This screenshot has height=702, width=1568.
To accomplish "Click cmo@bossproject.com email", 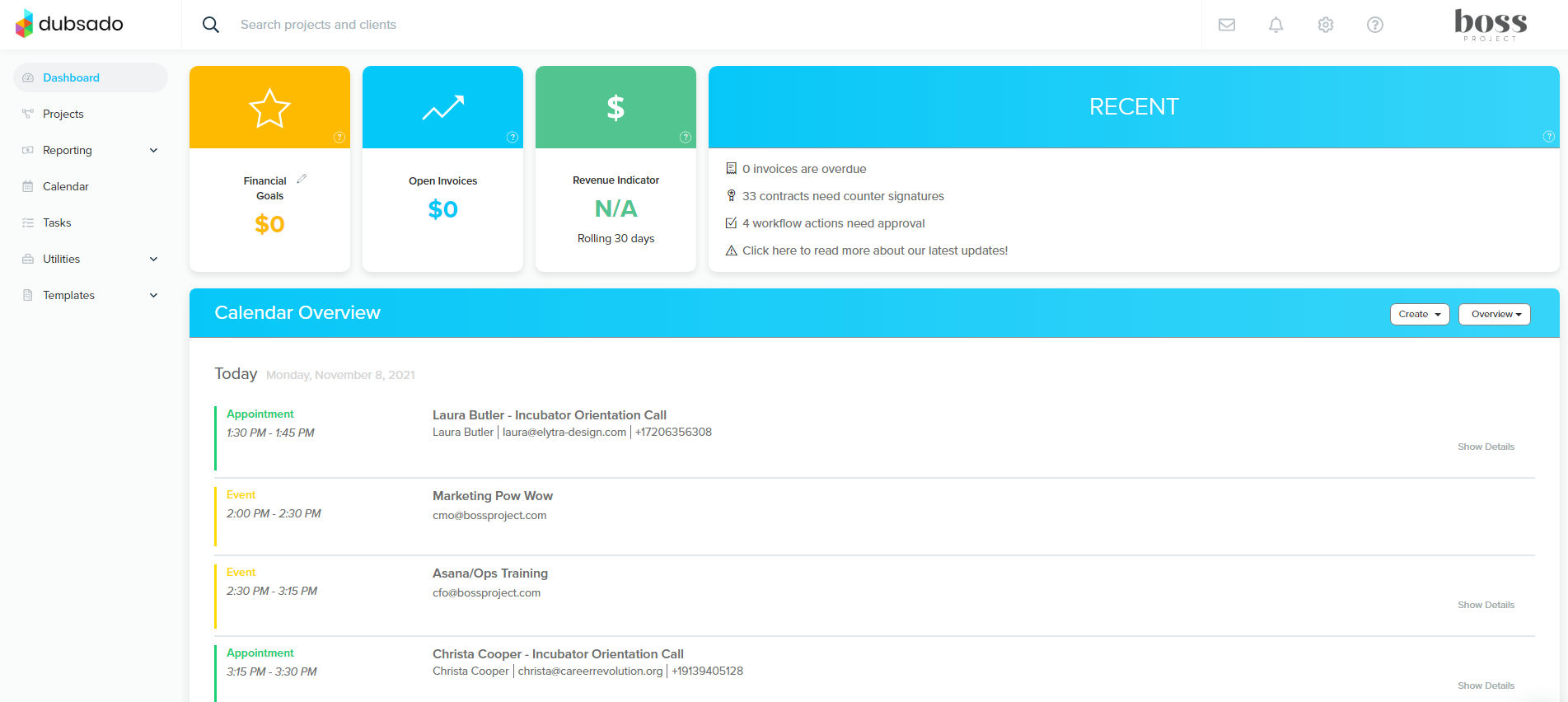I will (x=489, y=516).
